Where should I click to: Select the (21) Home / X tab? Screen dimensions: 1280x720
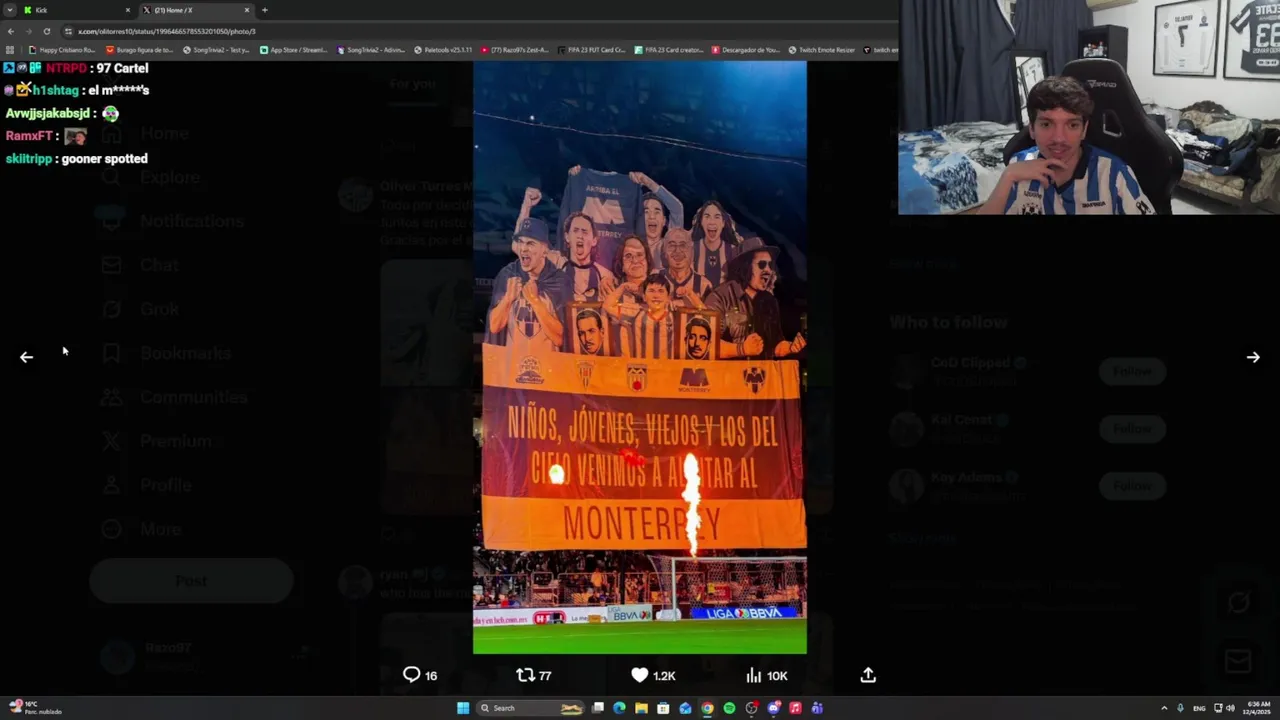tap(196, 10)
